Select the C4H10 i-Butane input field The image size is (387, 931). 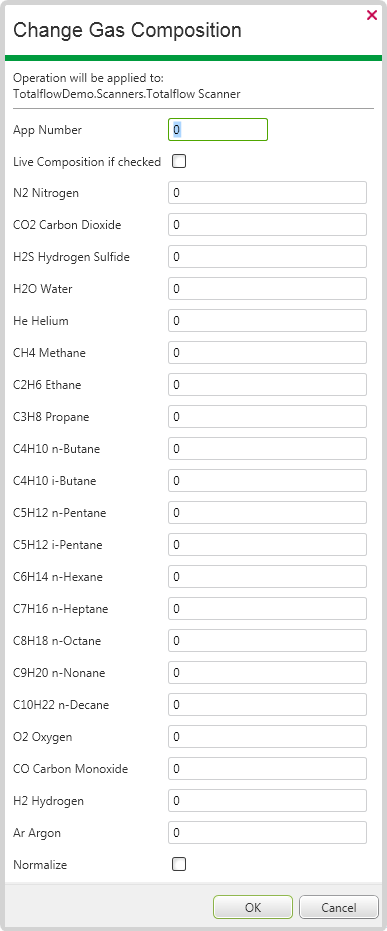268,481
